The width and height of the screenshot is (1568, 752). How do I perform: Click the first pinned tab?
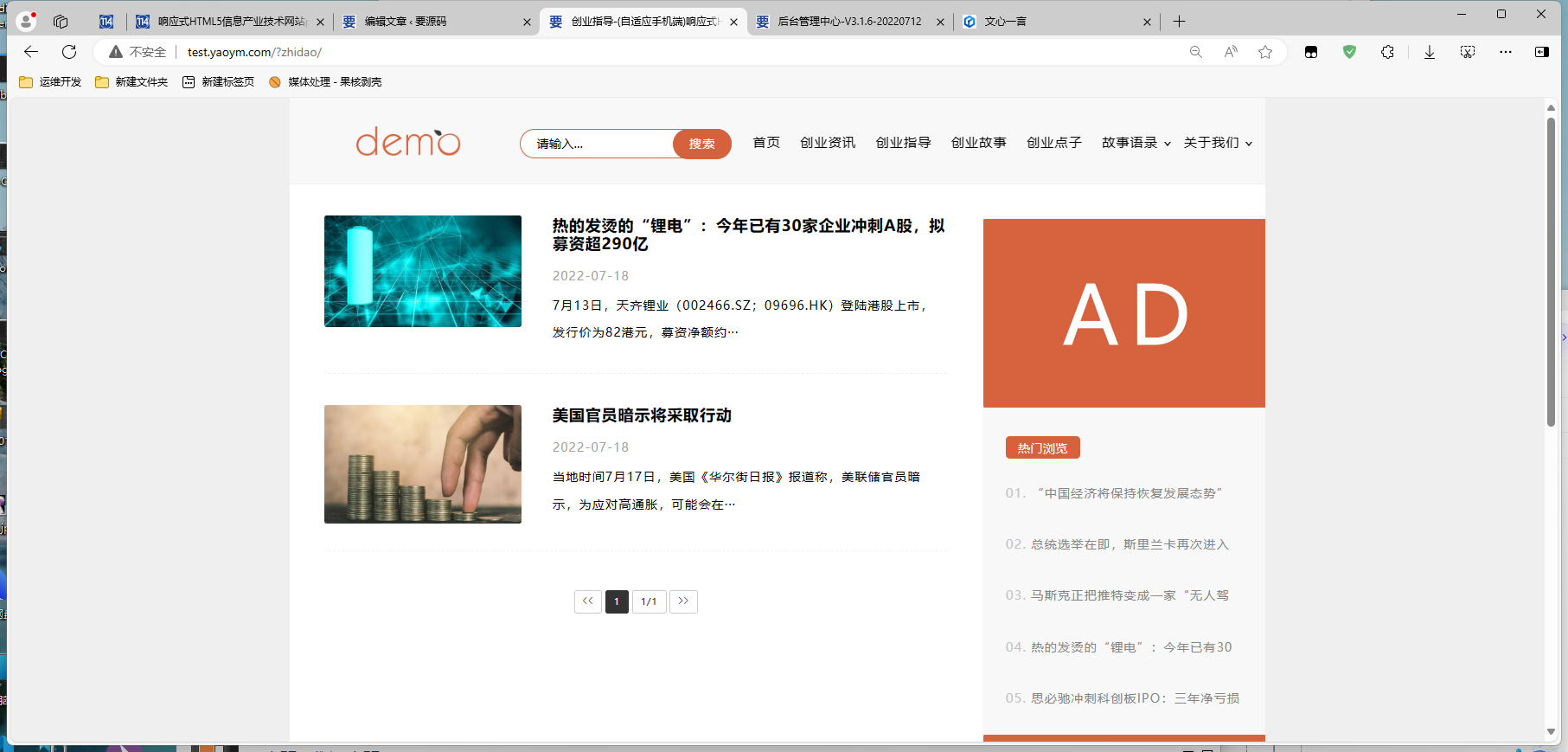[106, 22]
